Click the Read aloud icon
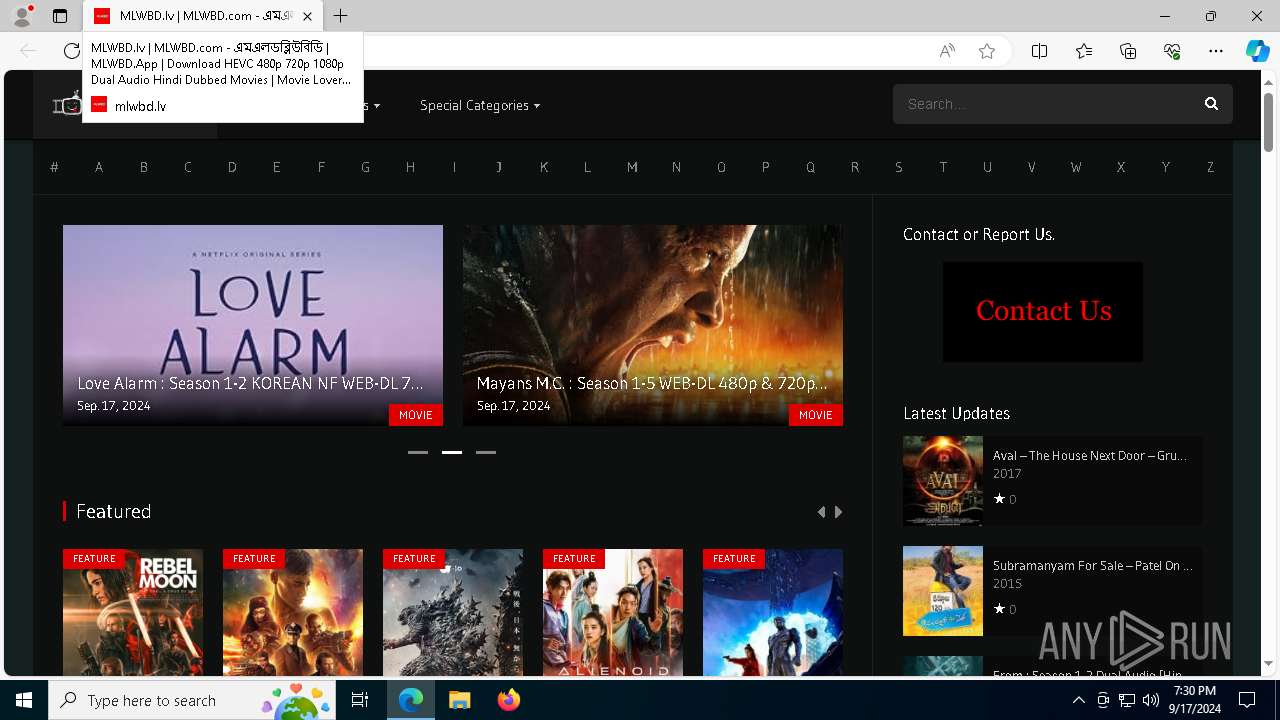Viewport: 1280px width, 720px height. 947,51
